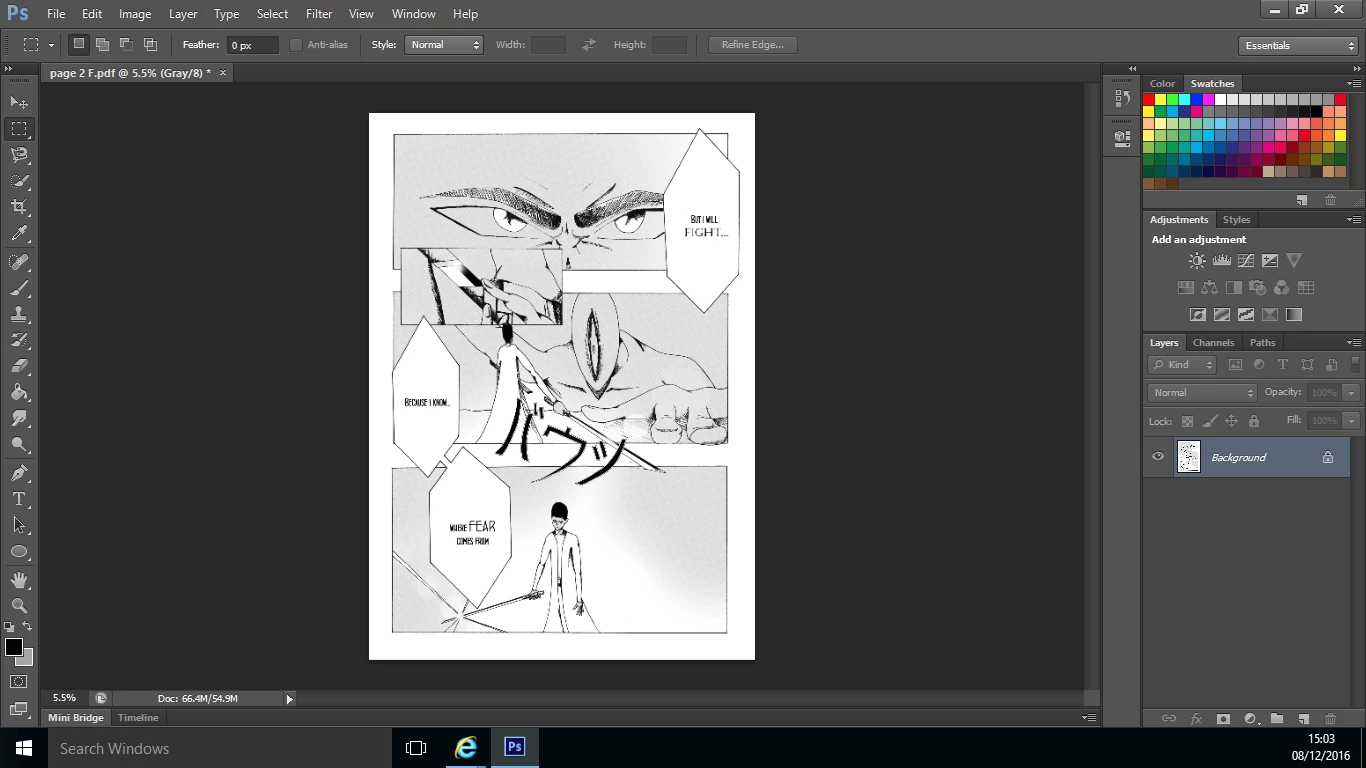Open the layer Fill dropdown arrow
Screen dimensions: 1366x768
tap(1352, 421)
